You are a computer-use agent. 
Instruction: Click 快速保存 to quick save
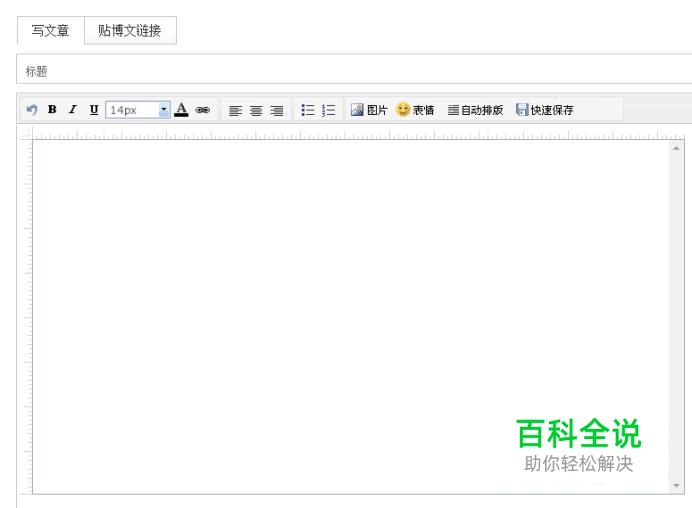click(x=545, y=110)
